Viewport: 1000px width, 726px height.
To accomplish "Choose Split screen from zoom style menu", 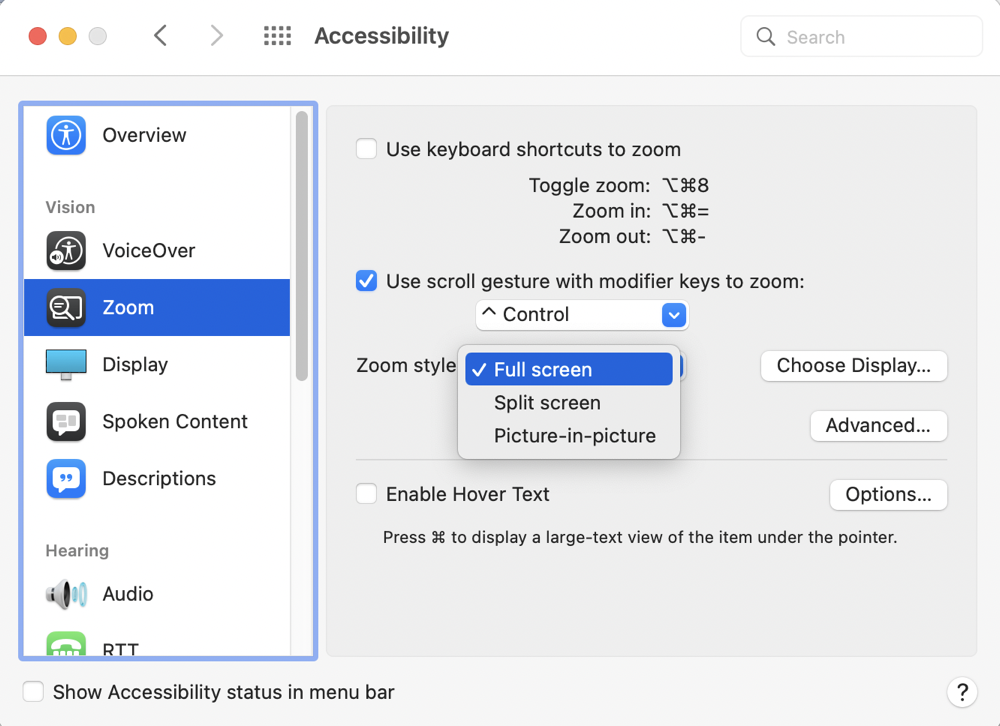I will click(547, 403).
